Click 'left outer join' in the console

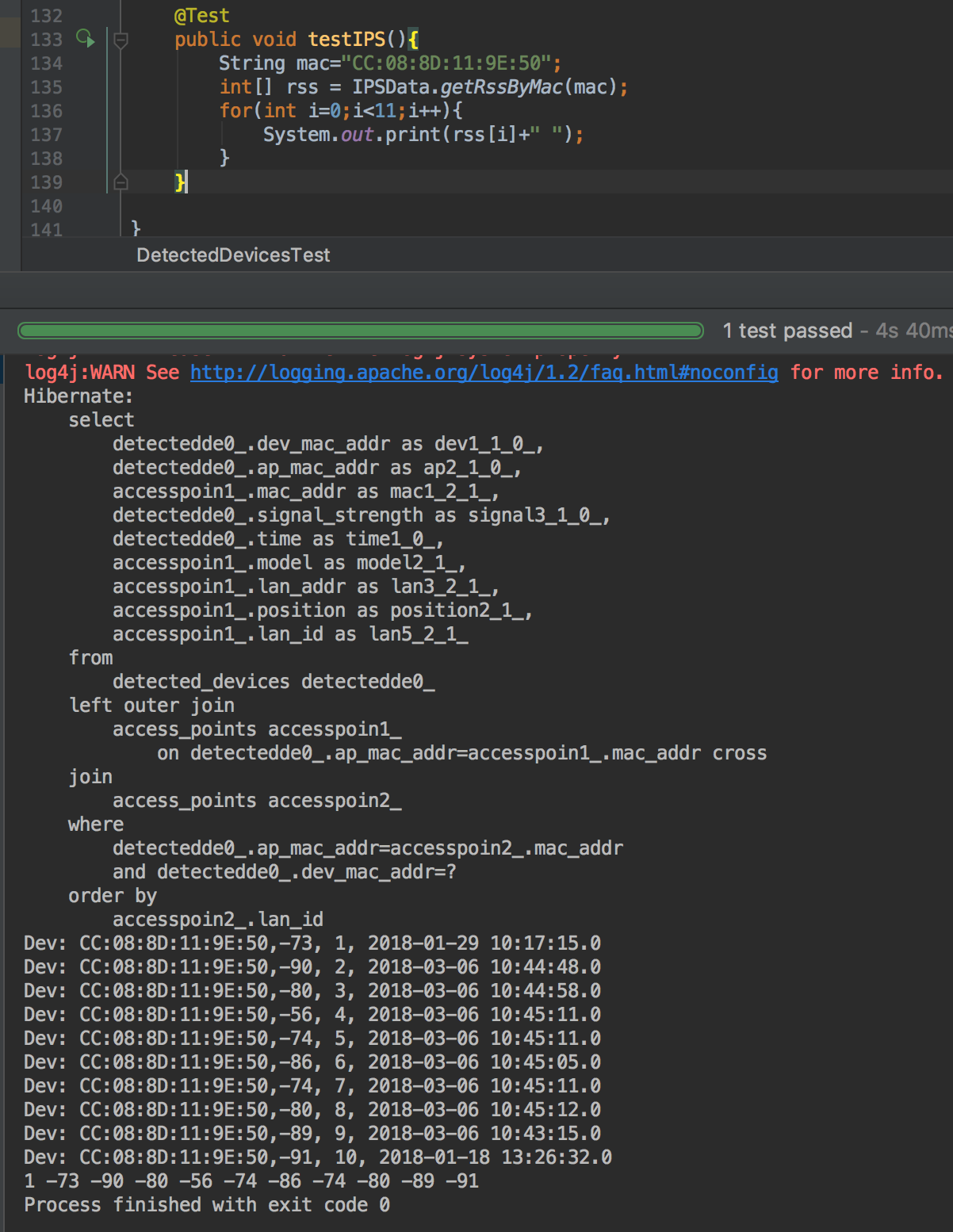pyautogui.click(x=151, y=705)
